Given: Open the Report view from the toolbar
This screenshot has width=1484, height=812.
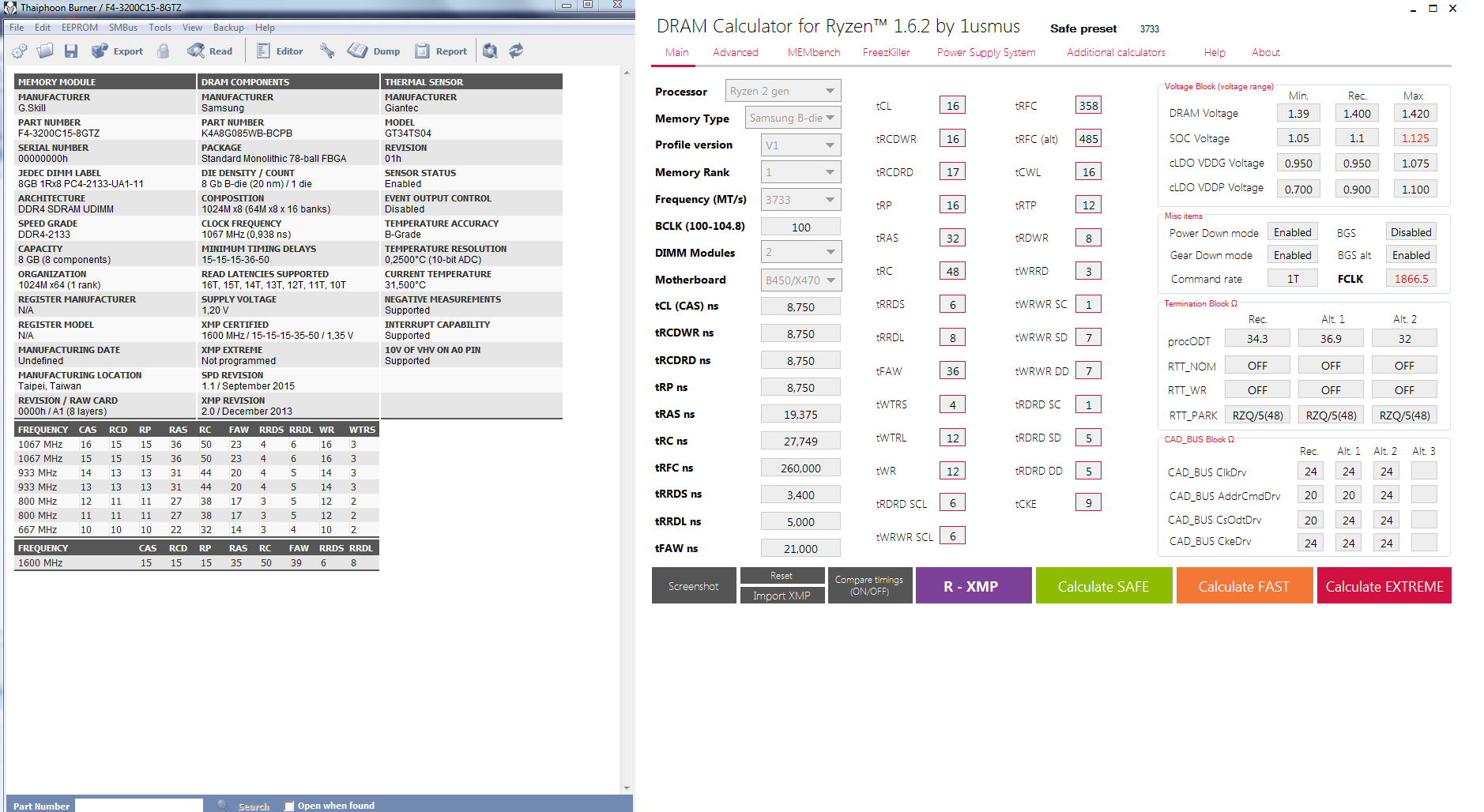Looking at the screenshot, I should click(441, 51).
